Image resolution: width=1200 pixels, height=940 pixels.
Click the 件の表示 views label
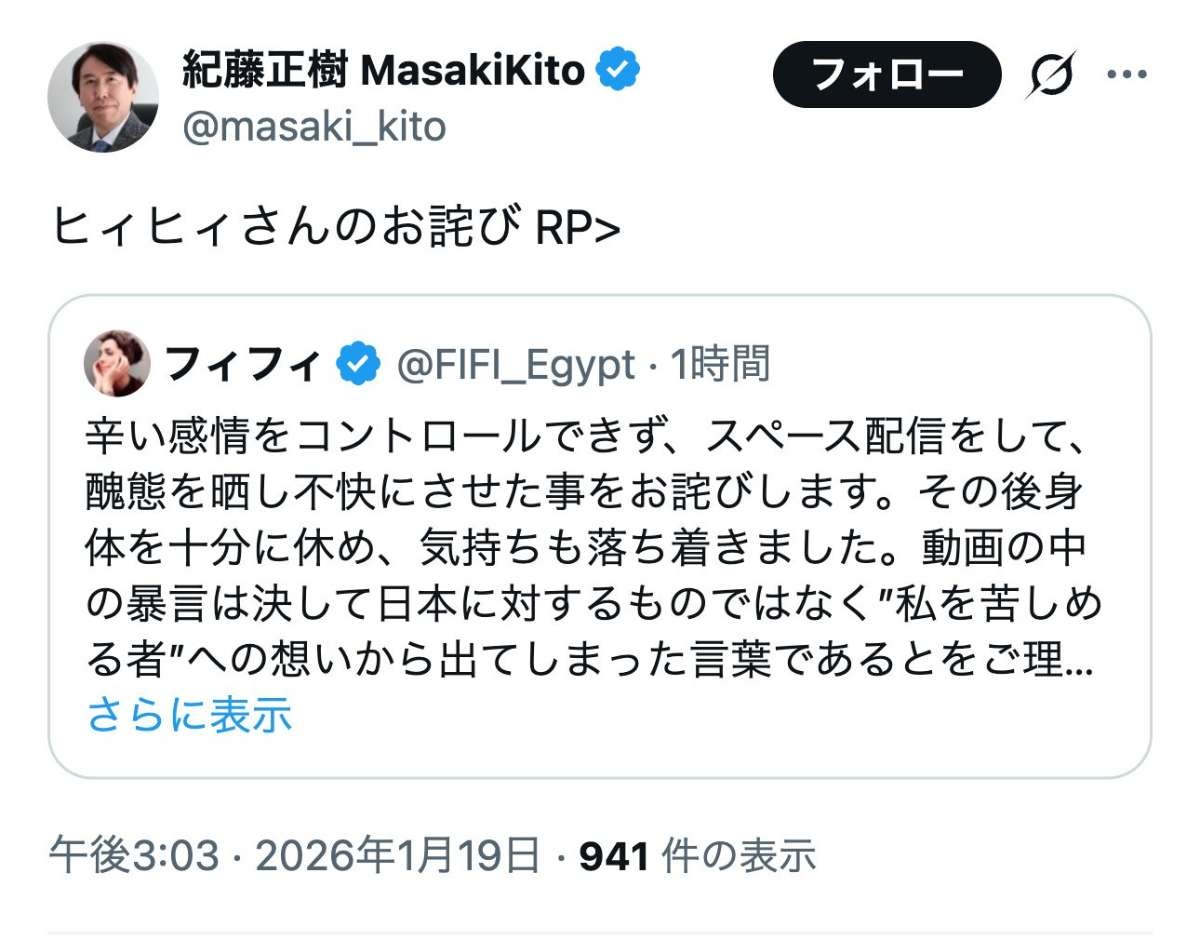tap(739, 855)
